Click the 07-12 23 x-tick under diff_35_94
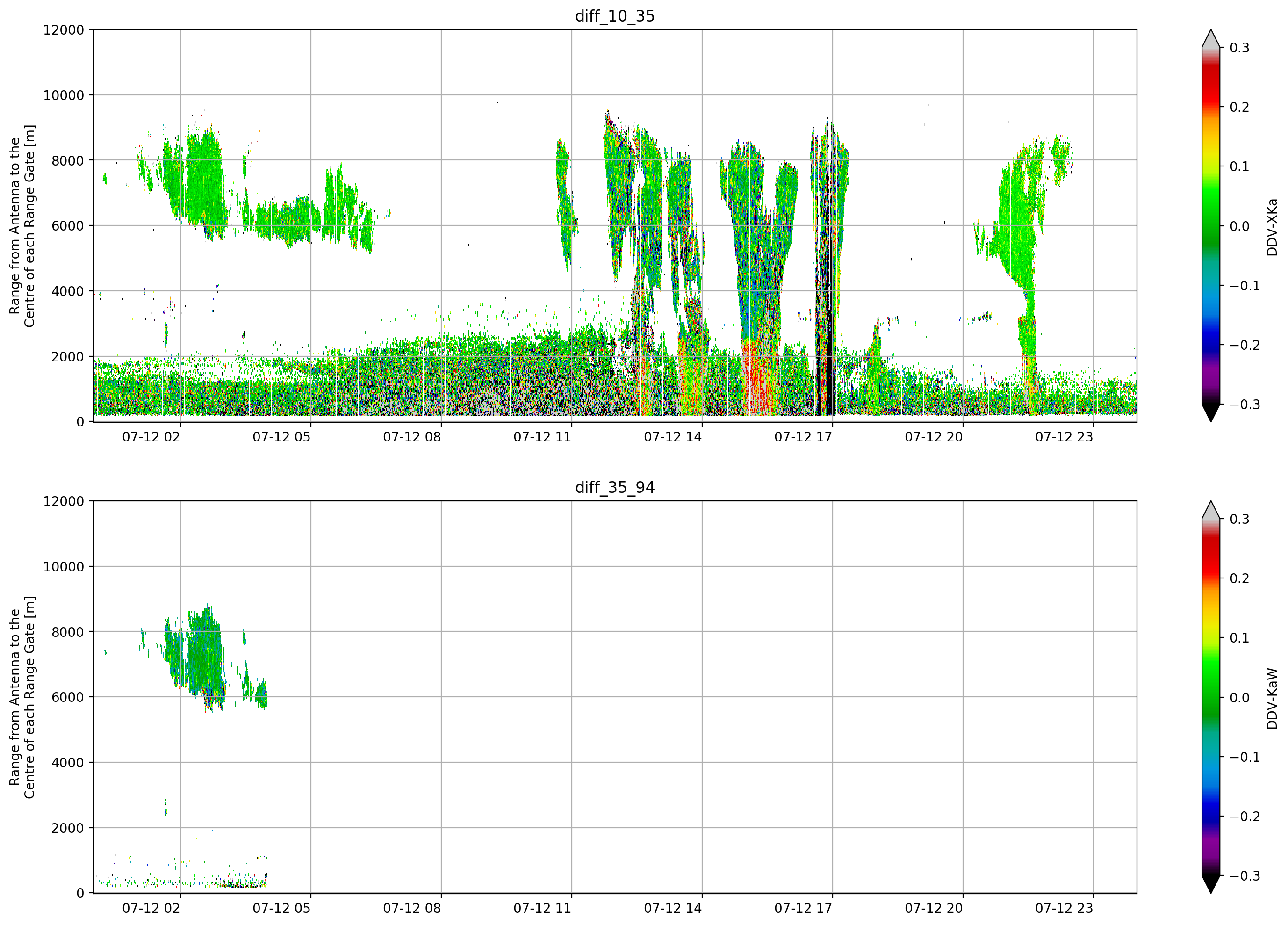Image resolution: width=1288 pixels, height=925 pixels. point(1064,909)
